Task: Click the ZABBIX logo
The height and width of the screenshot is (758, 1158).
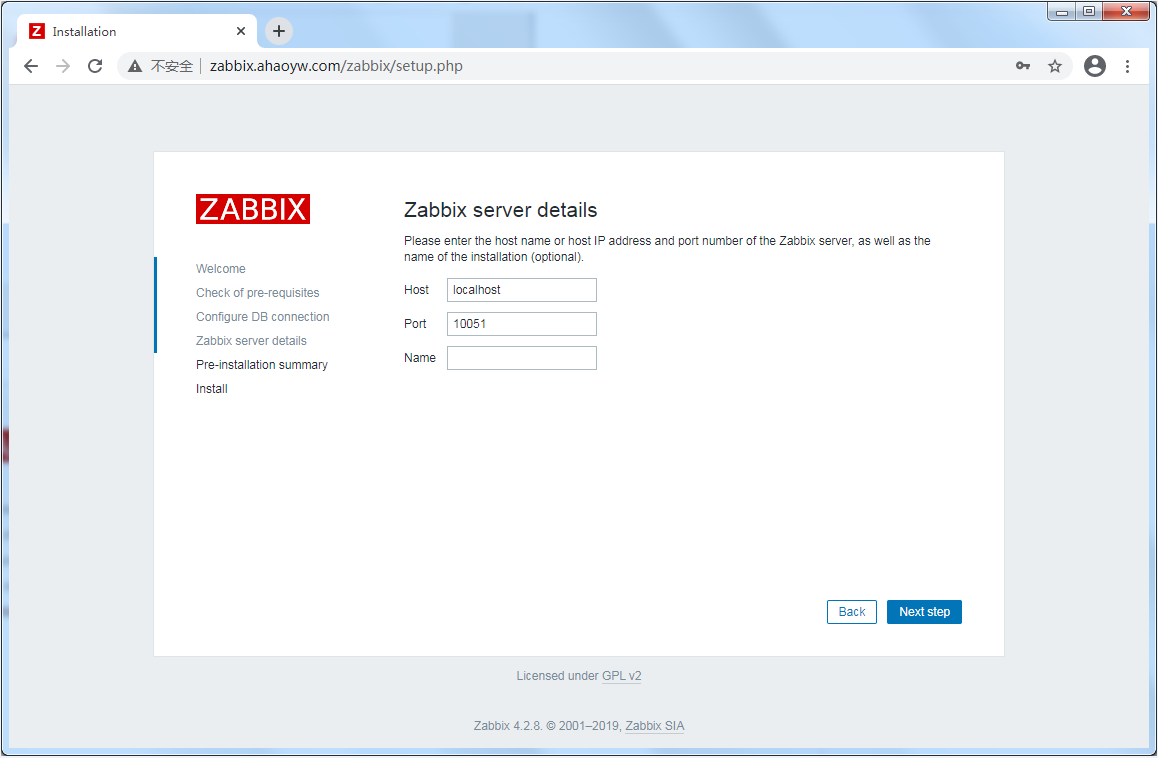Action: [x=253, y=209]
